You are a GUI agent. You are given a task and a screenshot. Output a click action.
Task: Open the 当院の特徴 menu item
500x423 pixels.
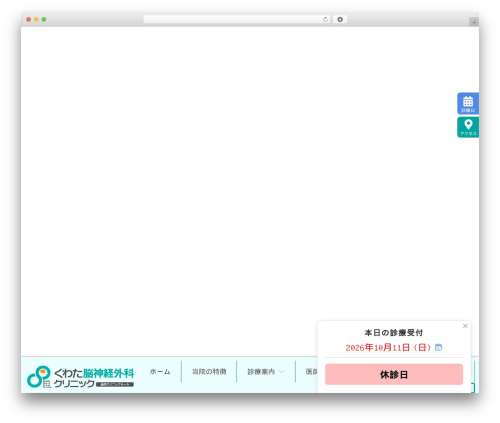click(209, 371)
